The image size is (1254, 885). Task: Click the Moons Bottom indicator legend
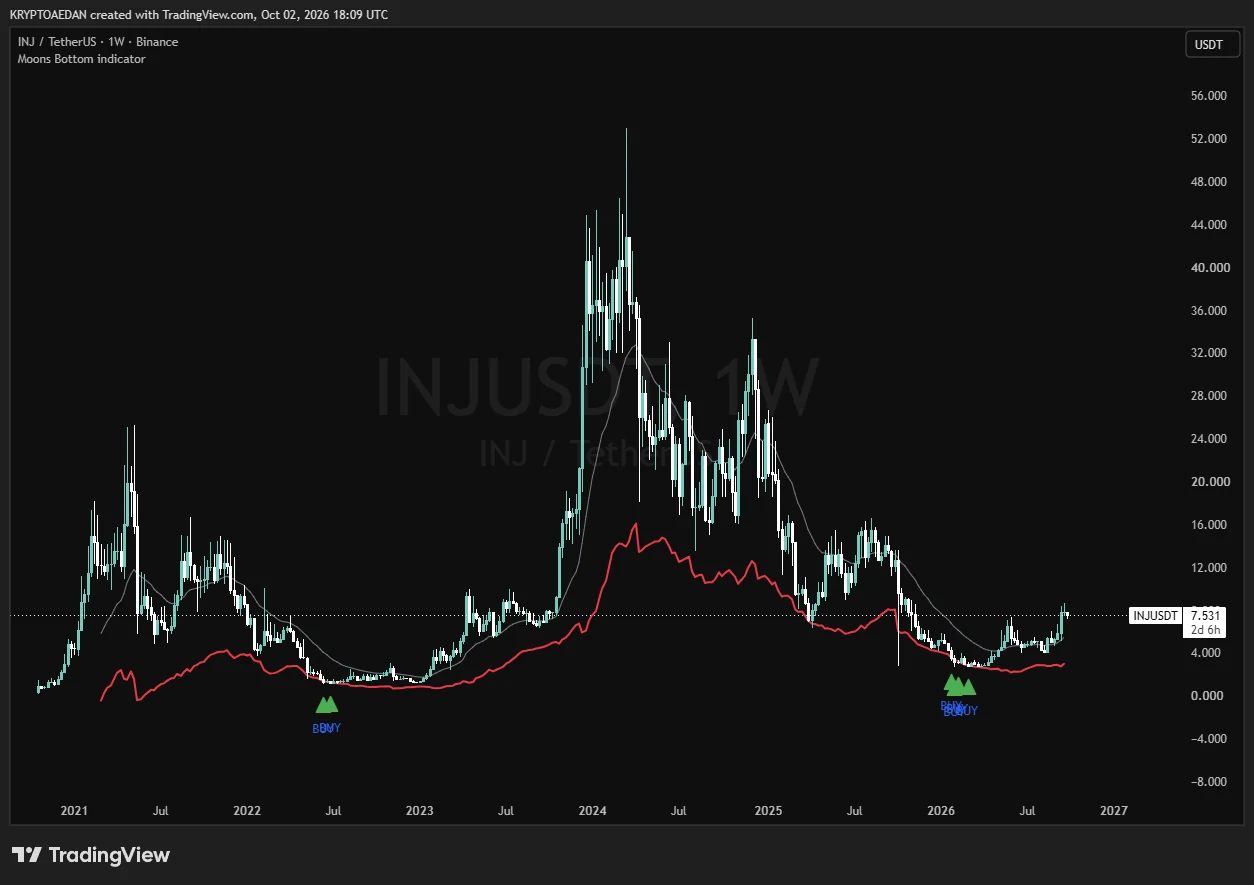81,59
